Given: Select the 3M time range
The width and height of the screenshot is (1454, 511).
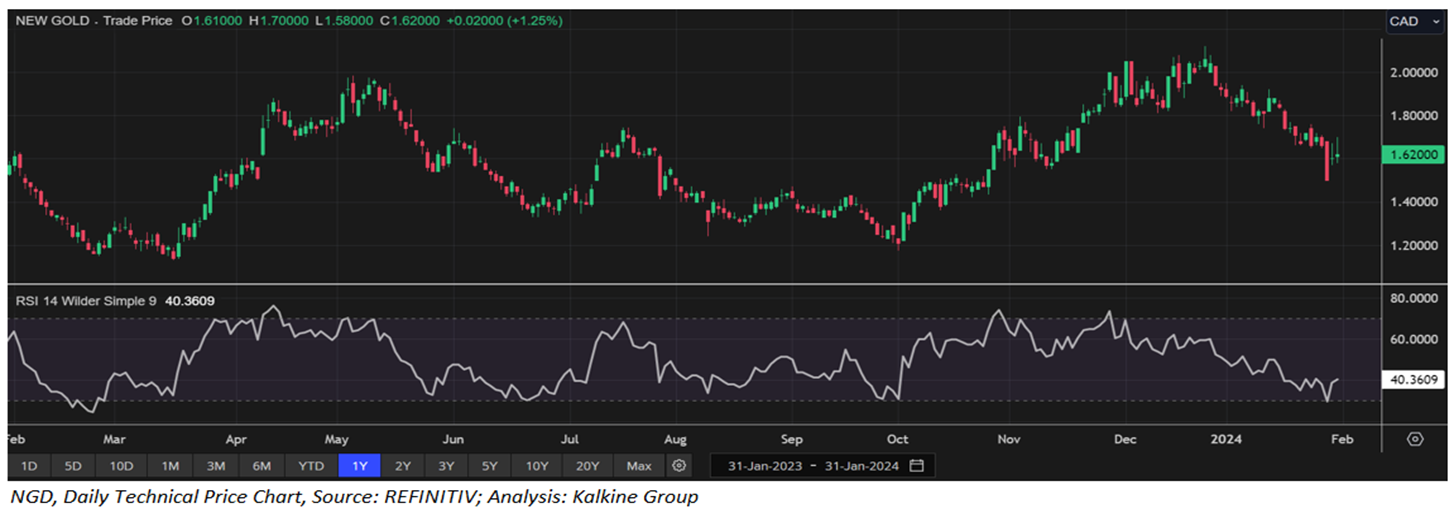Looking at the screenshot, I should 216,466.
